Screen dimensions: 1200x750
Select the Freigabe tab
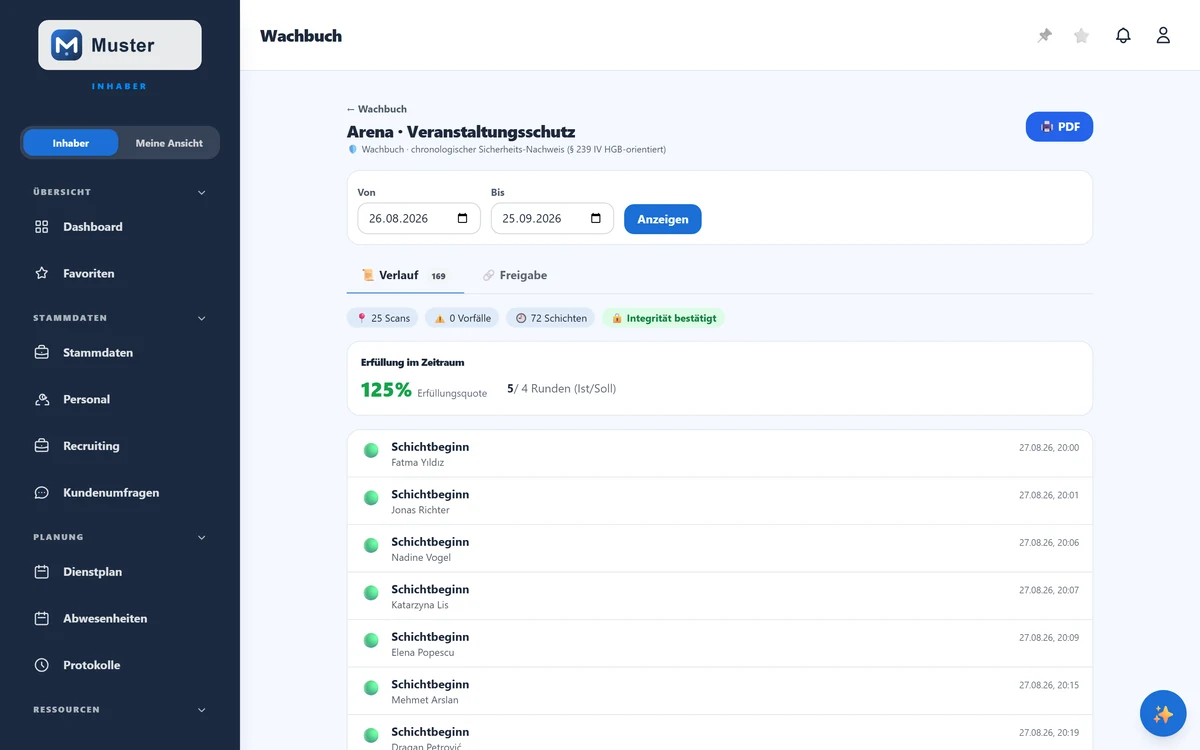point(515,275)
